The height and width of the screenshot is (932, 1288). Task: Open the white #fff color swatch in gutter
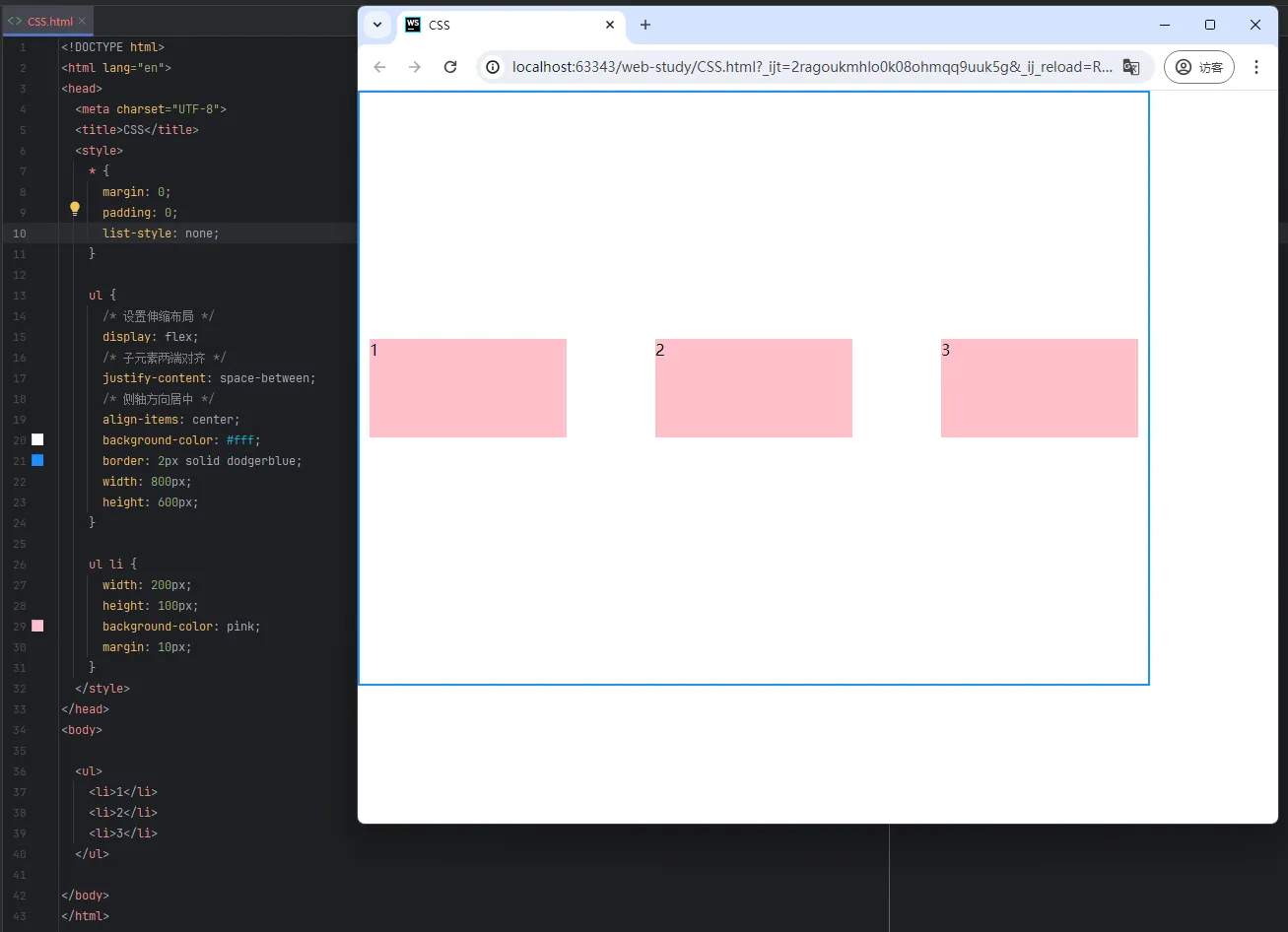pyautogui.click(x=37, y=439)
